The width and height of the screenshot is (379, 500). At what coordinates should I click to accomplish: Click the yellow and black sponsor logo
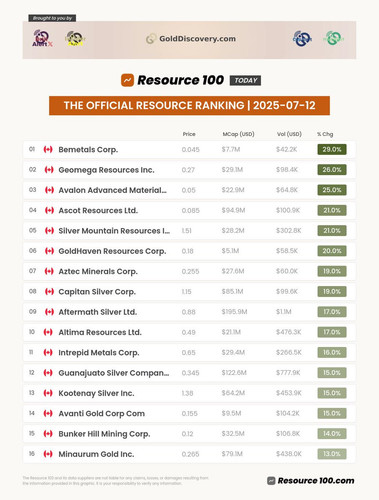pos(75,38)
